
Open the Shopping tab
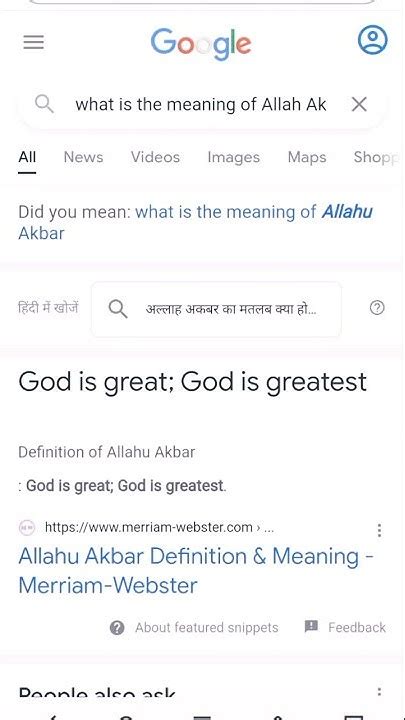pyautogui.click(x=377, y=157)
